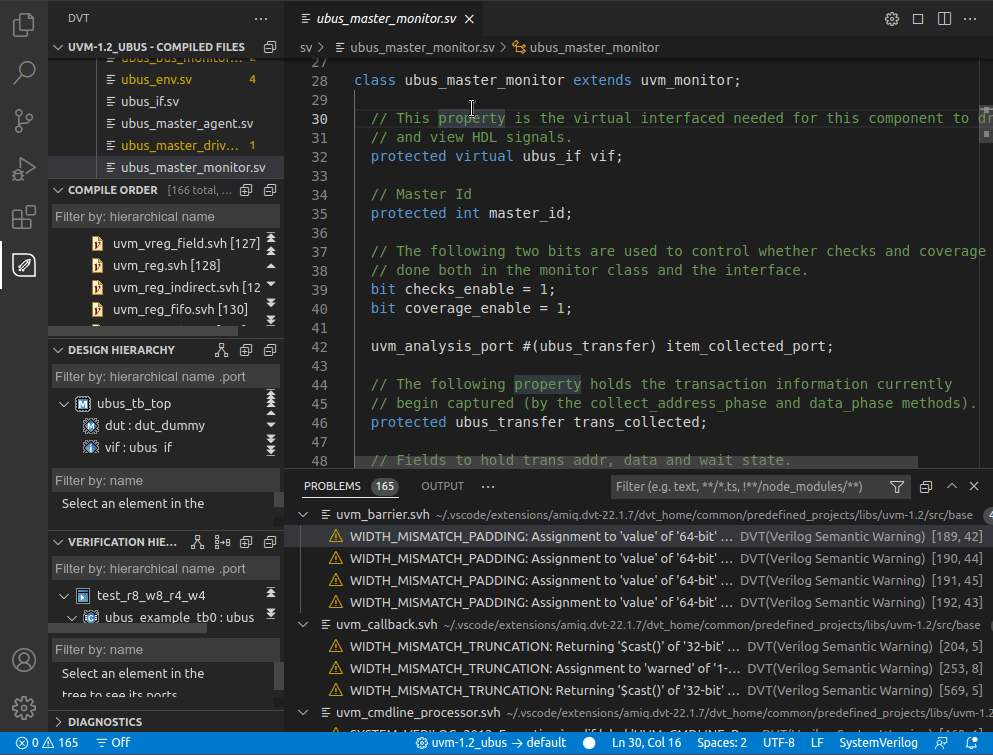Open the Source Control view

(x=24, y=121)
